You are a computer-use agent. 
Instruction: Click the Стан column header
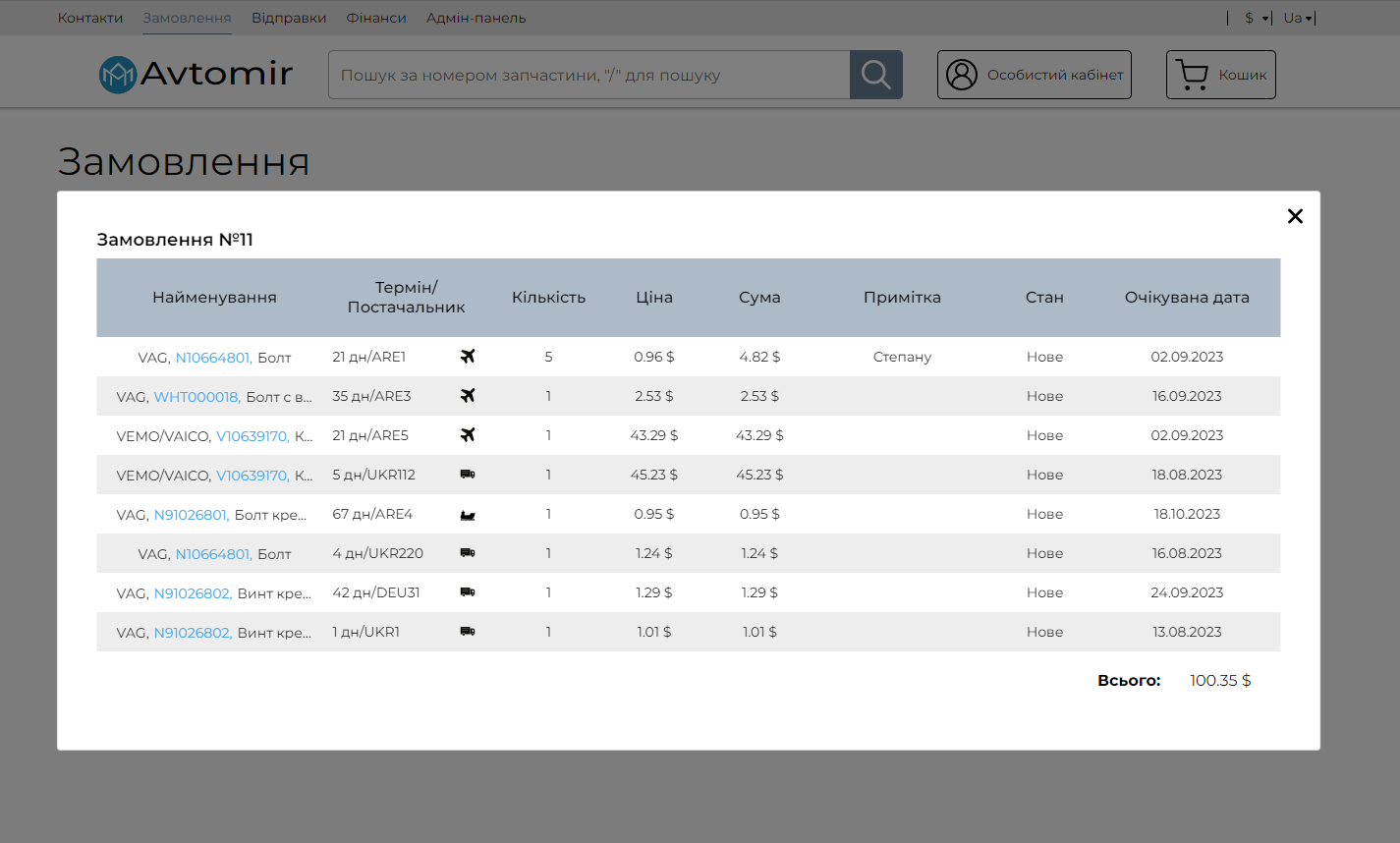tap(1044, 298)
